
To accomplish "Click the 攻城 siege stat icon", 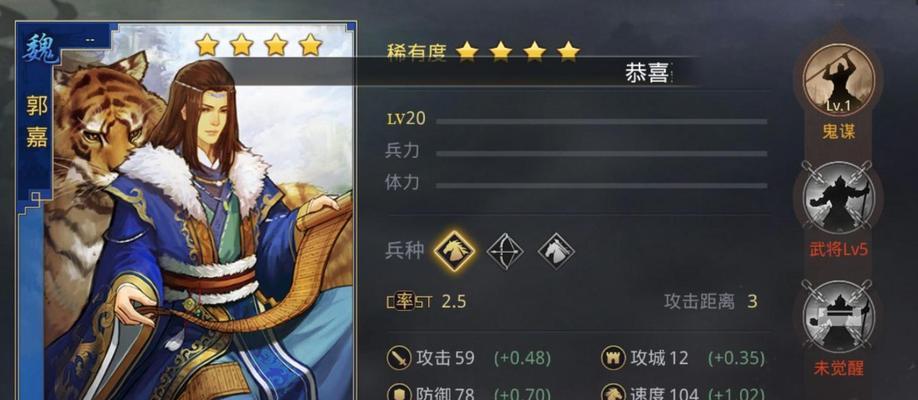I will click(x=613, y=357).
